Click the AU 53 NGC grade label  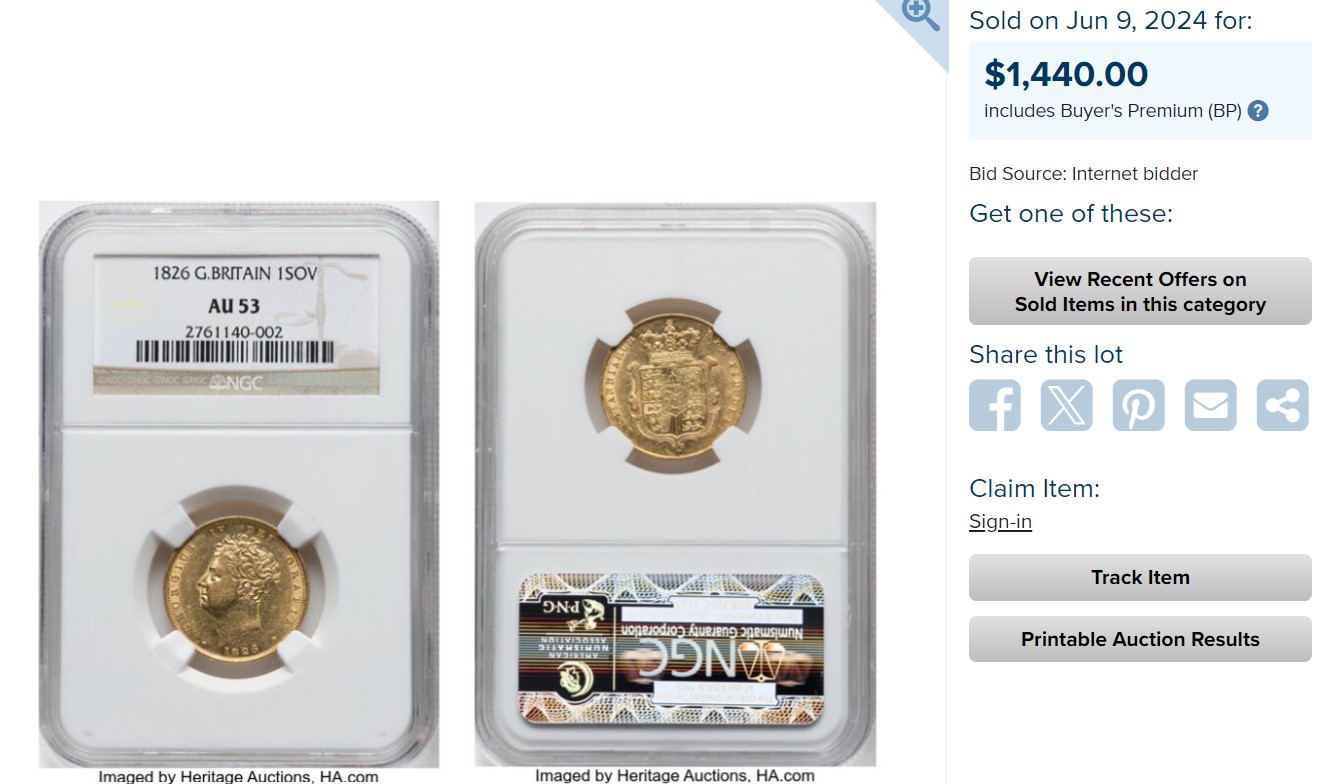tap(237, 324)
